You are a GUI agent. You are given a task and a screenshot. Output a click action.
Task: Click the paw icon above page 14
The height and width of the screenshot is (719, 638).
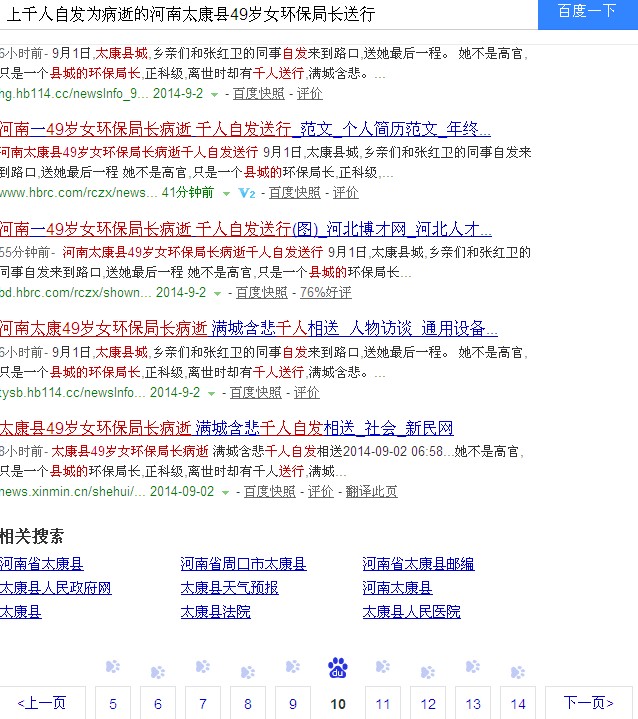pos(517,672)
